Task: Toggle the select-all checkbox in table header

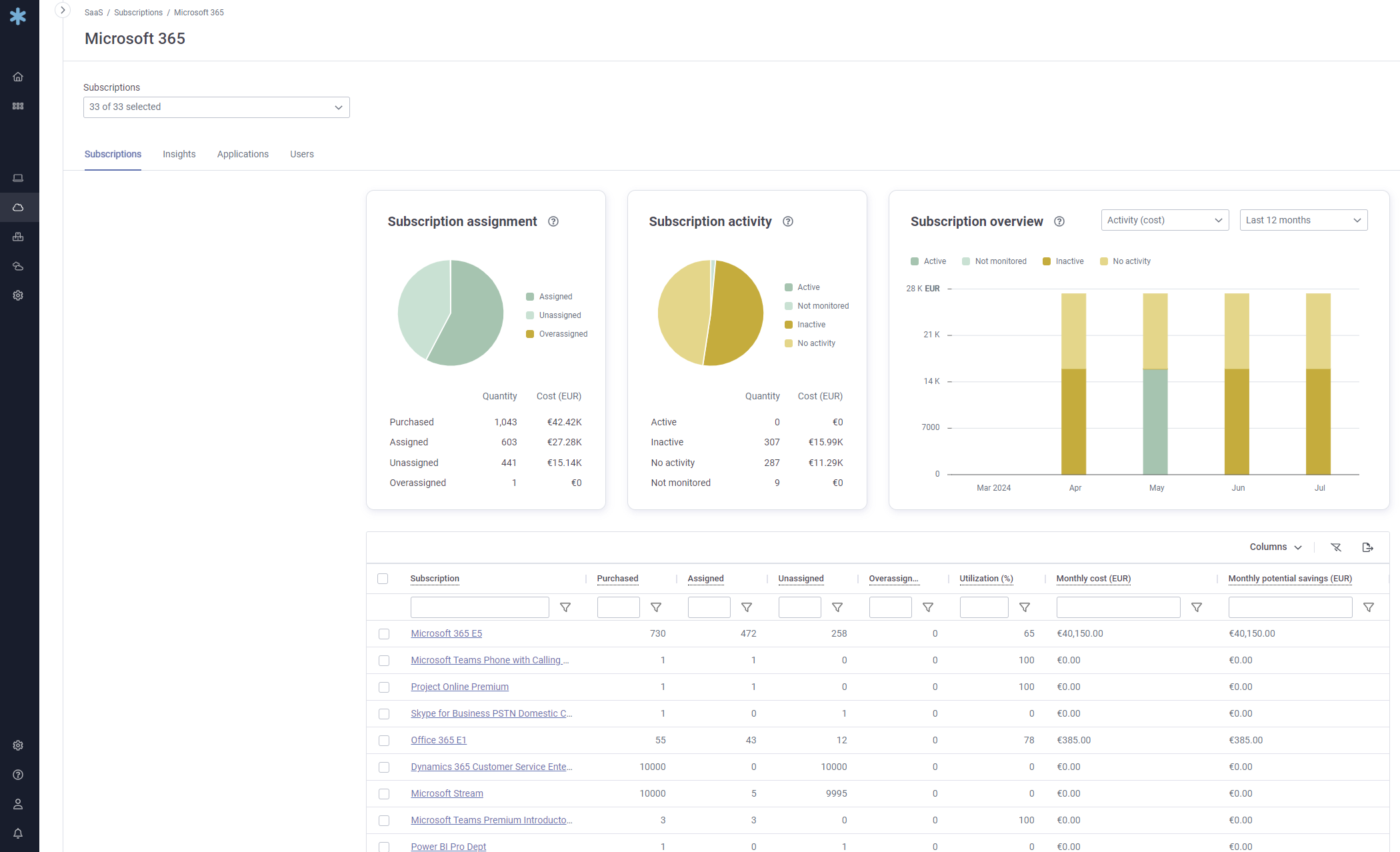Action: (383, 579)
